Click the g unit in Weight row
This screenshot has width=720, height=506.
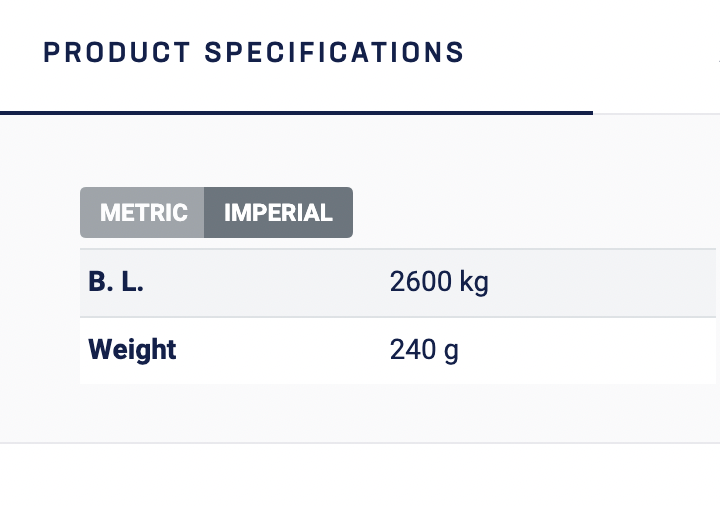coord(451,351)
